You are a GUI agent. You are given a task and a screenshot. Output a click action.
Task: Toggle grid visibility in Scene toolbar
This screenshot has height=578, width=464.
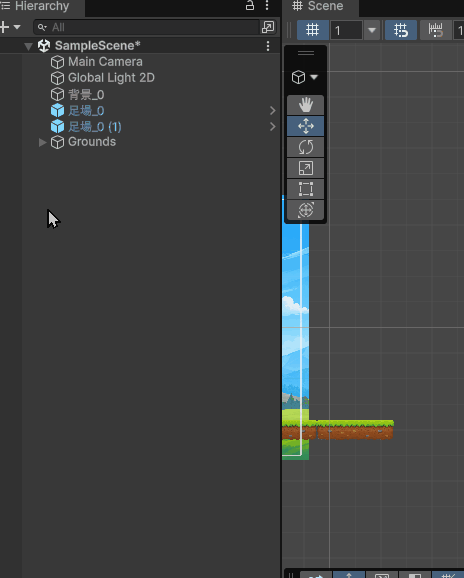point(313,30)
